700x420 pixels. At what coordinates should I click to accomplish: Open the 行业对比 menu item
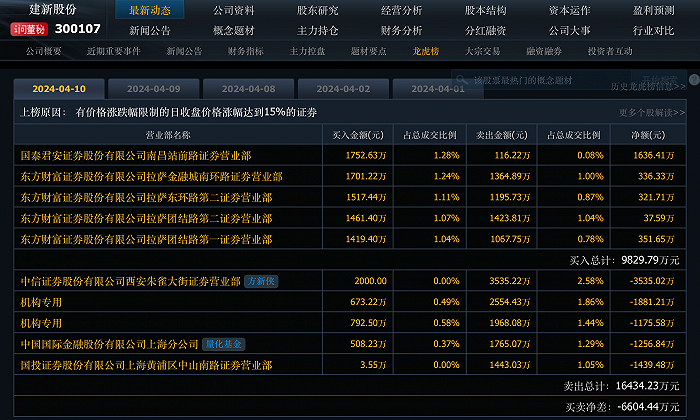pyautogui.click(x=653, y=30)
